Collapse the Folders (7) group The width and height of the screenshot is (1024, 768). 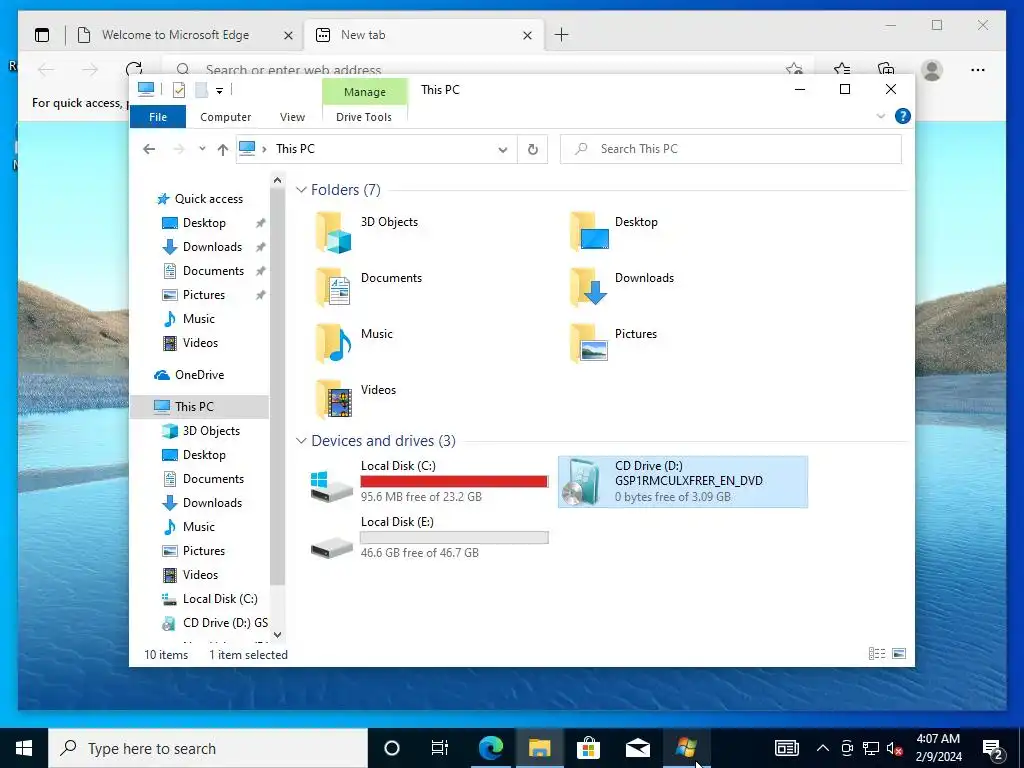pyautogui.click(x=301, y=190)
